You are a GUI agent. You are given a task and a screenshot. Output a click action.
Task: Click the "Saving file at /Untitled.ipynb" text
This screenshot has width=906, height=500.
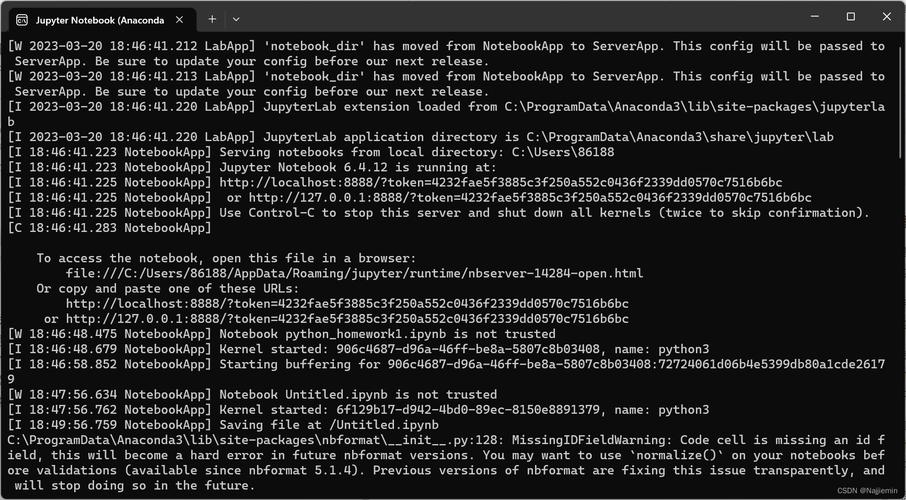coord(328,425)
